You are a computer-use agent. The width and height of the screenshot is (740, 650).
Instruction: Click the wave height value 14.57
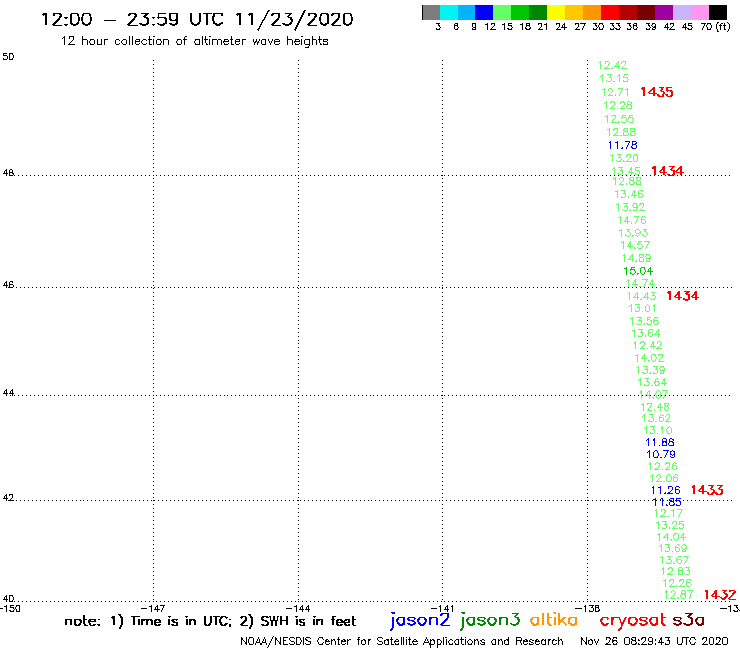tap(635, 245)
